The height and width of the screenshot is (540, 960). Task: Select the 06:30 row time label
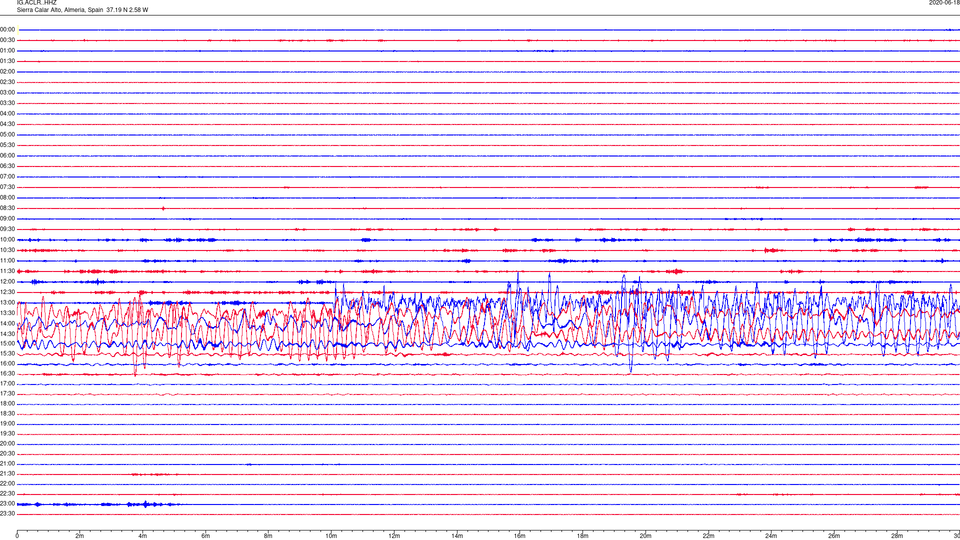(7, 166)
